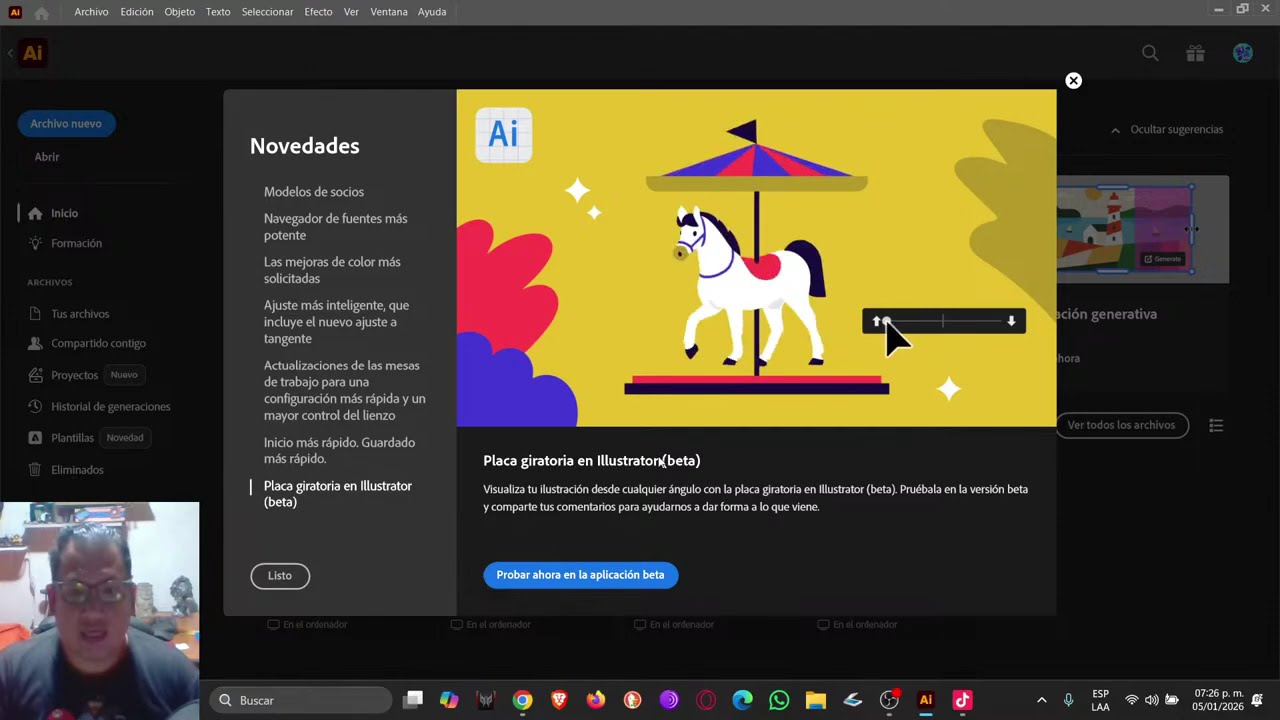Click the notification bell in the tray

click(x=1257, y=700)
